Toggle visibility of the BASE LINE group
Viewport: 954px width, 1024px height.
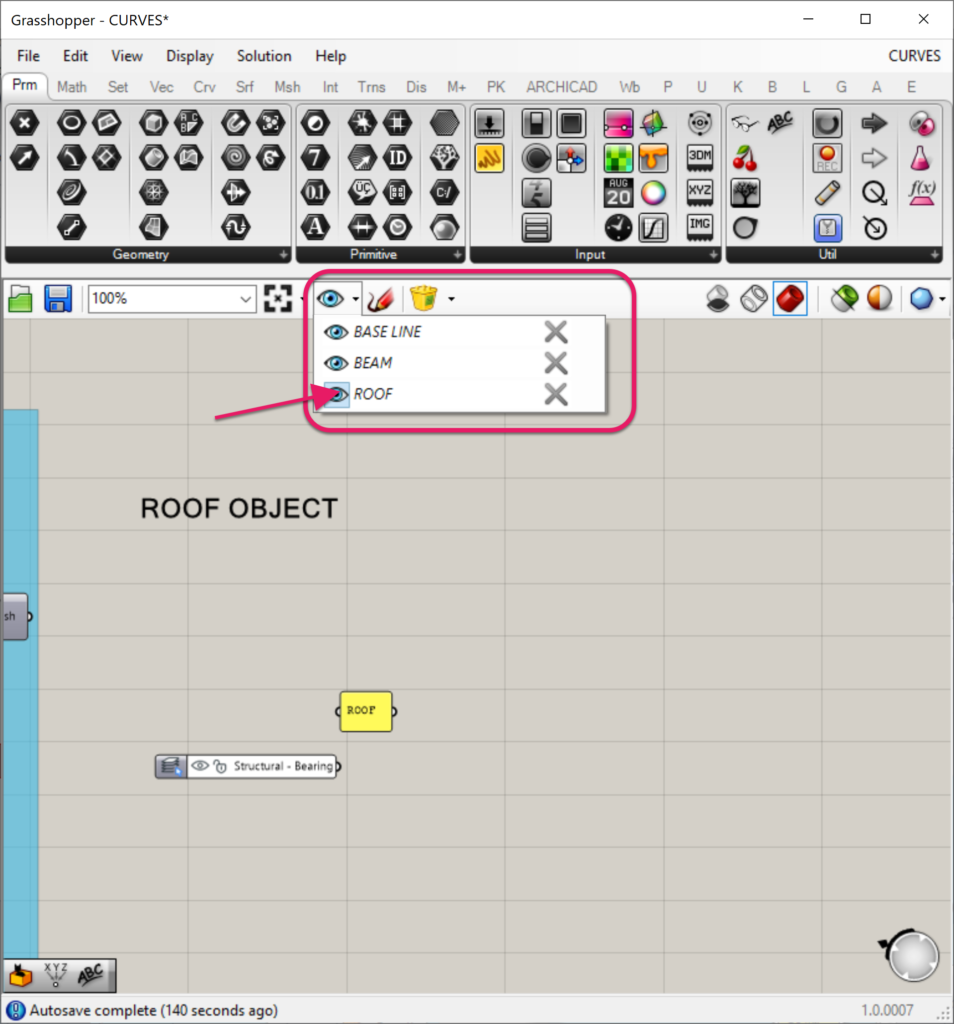336,331
